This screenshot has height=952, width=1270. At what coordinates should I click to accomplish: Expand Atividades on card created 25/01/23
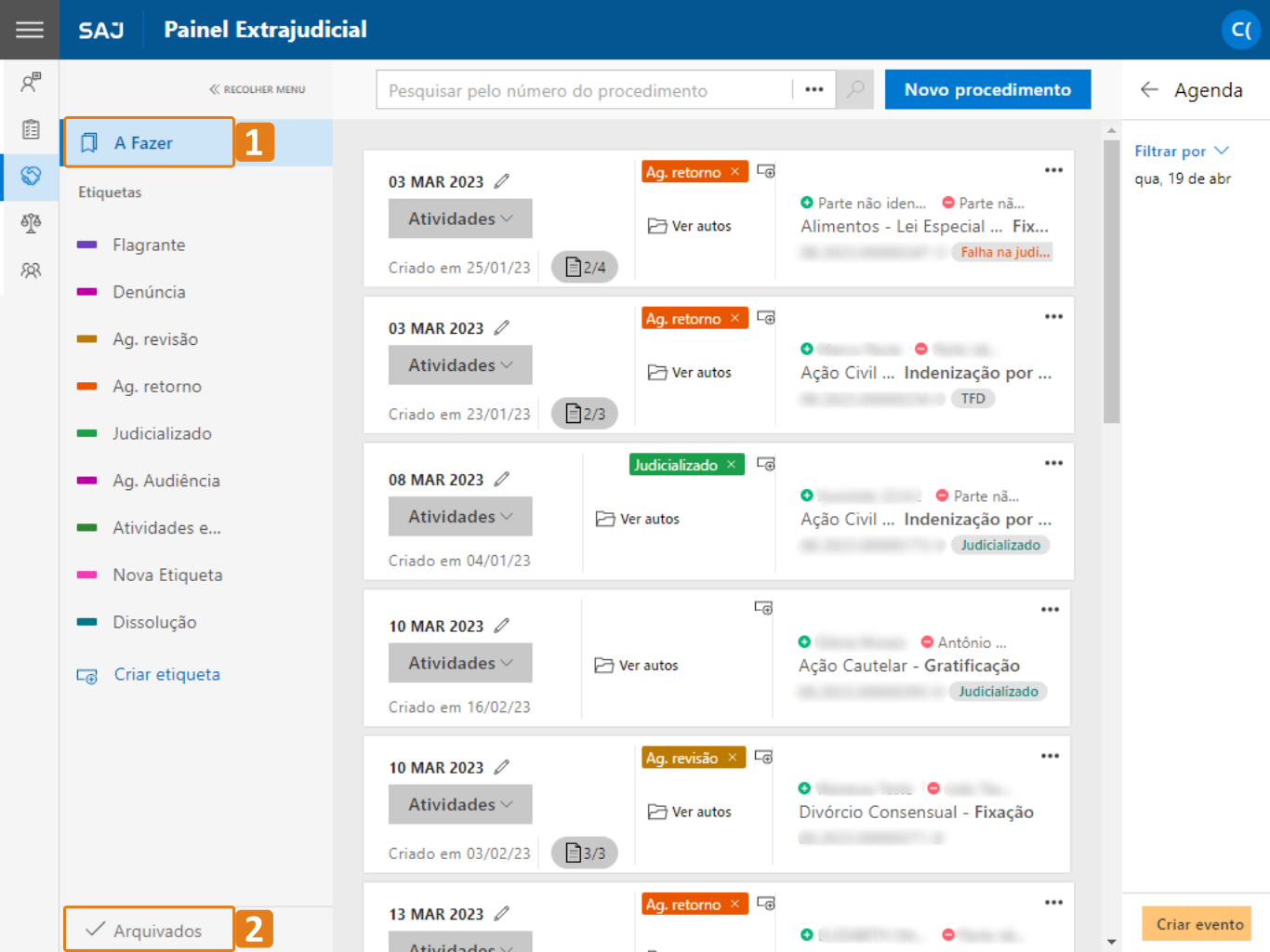coord(460,218)
